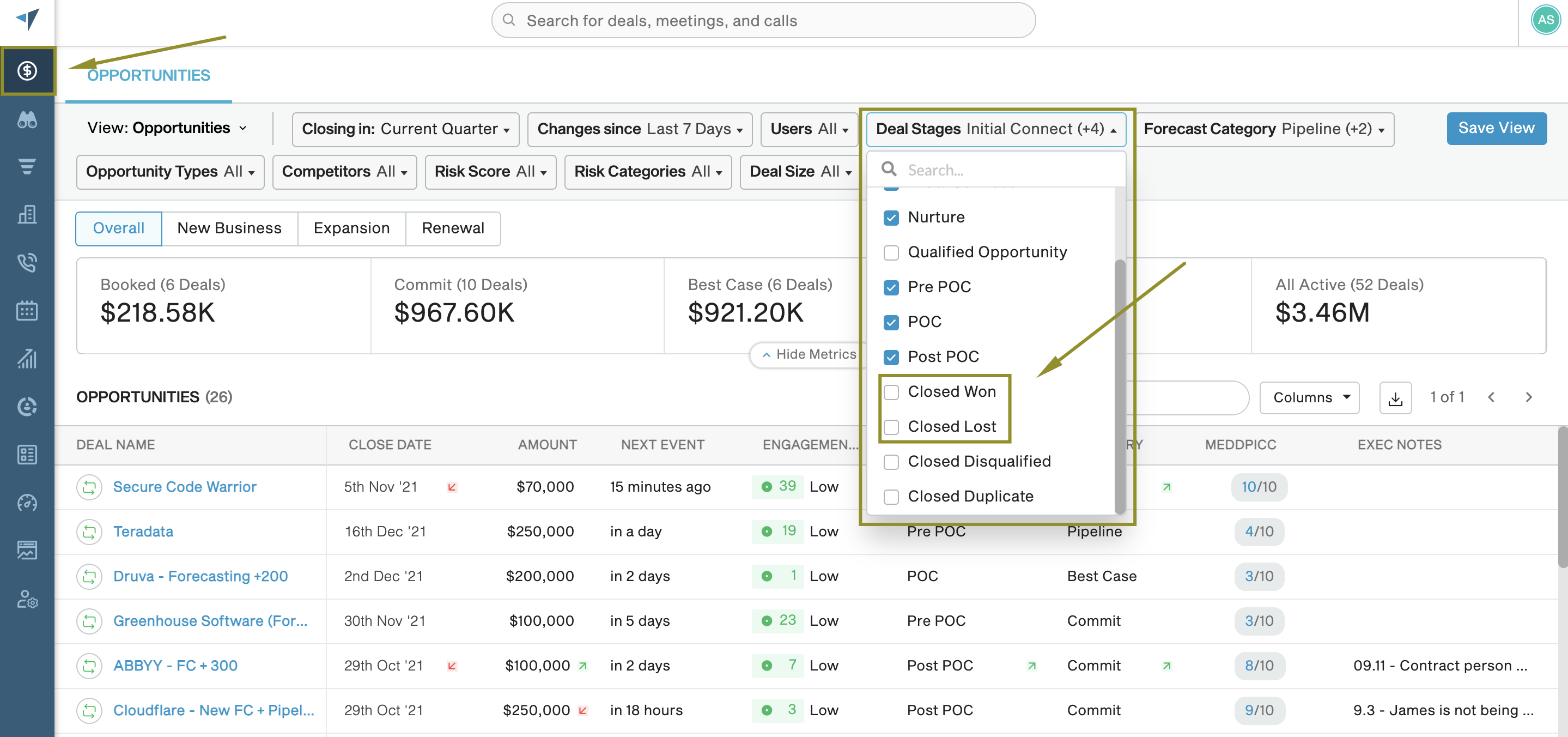Open the Forecast Category filter dropdown
1568x737 pixels.
[1263, 129]
